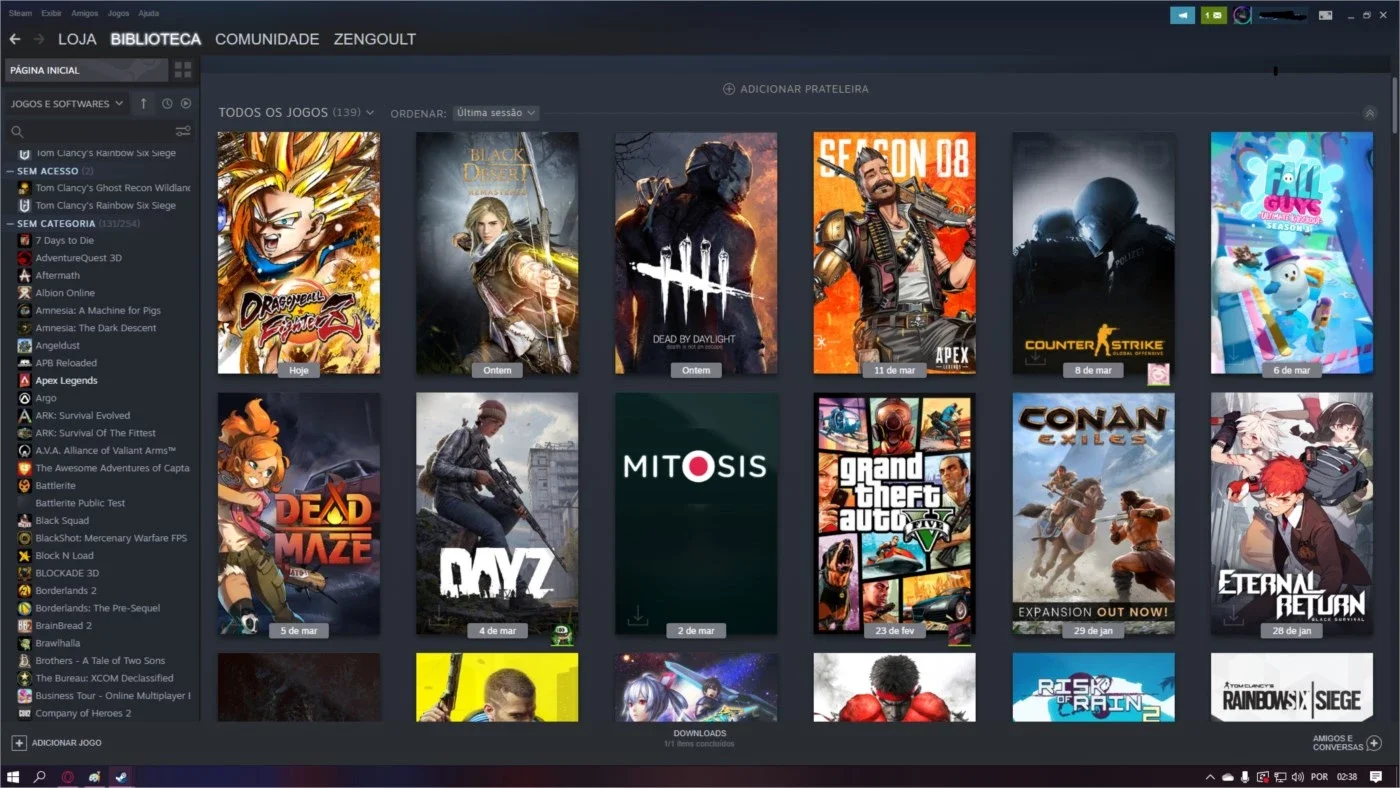Open Dead Maze game cover
Viewport: 1400px width, 788px height.
[x=299, y=513]
